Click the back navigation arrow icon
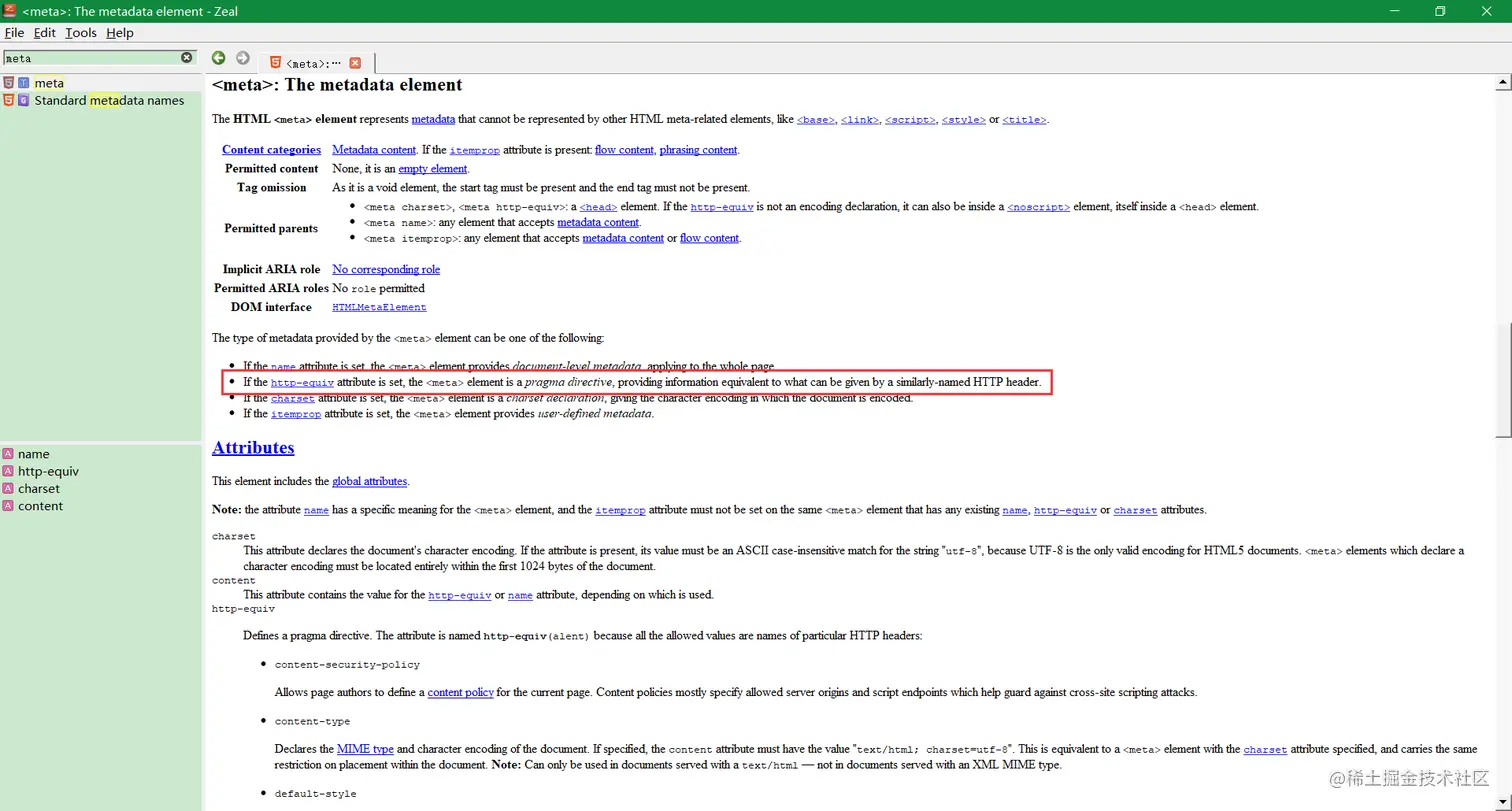The height and width of the screenshot is (811, 1512). click(218, 58)
